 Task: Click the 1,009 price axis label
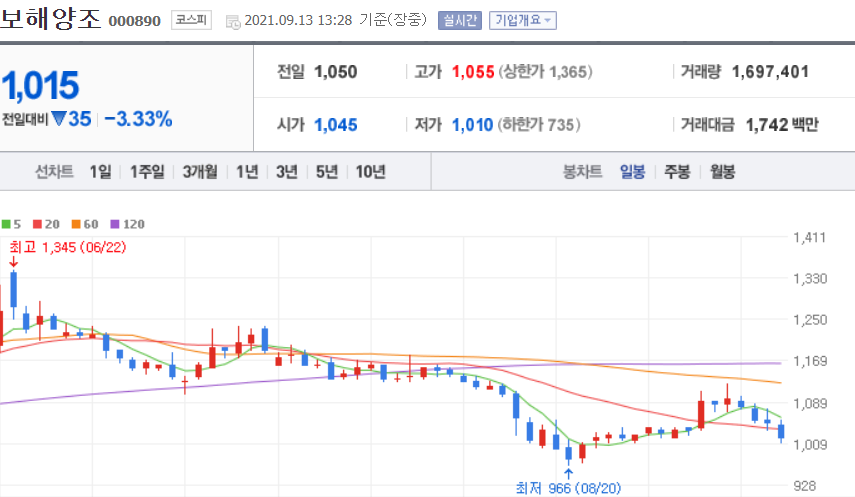810,445
